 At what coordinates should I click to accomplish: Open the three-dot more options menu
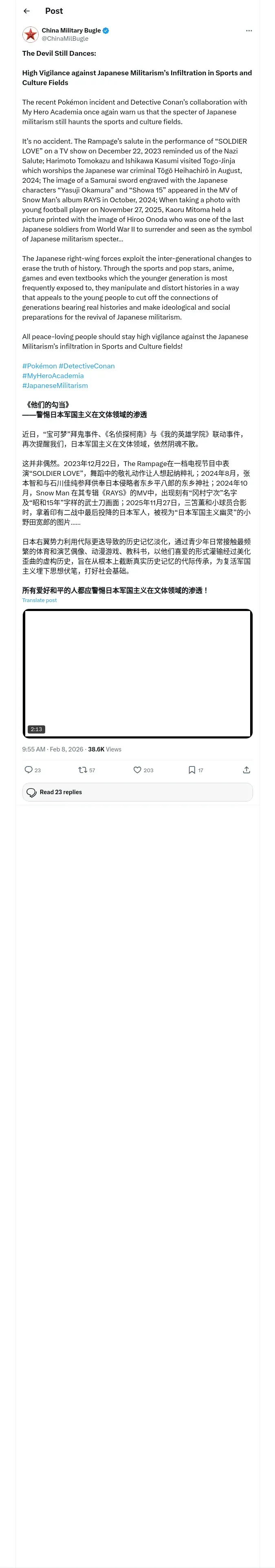[x=248, y=31]
